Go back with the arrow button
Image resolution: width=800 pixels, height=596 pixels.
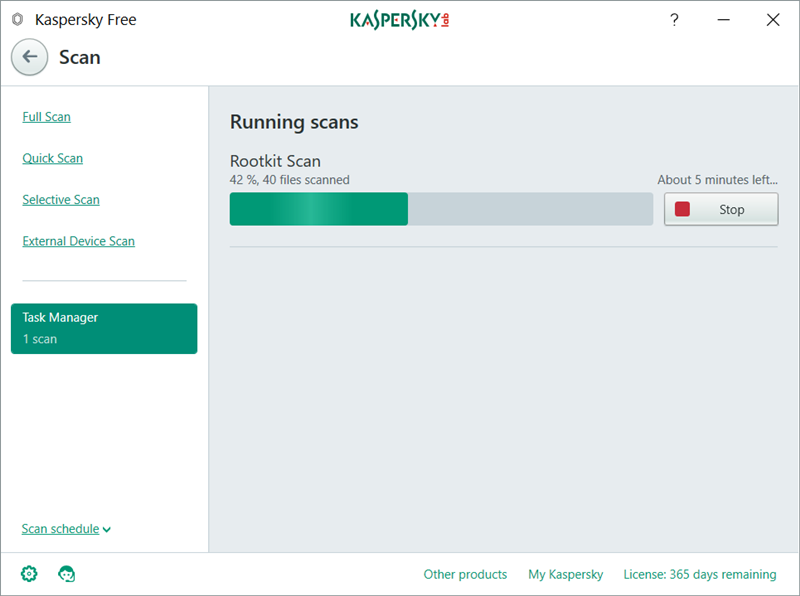tap(30, 57)
